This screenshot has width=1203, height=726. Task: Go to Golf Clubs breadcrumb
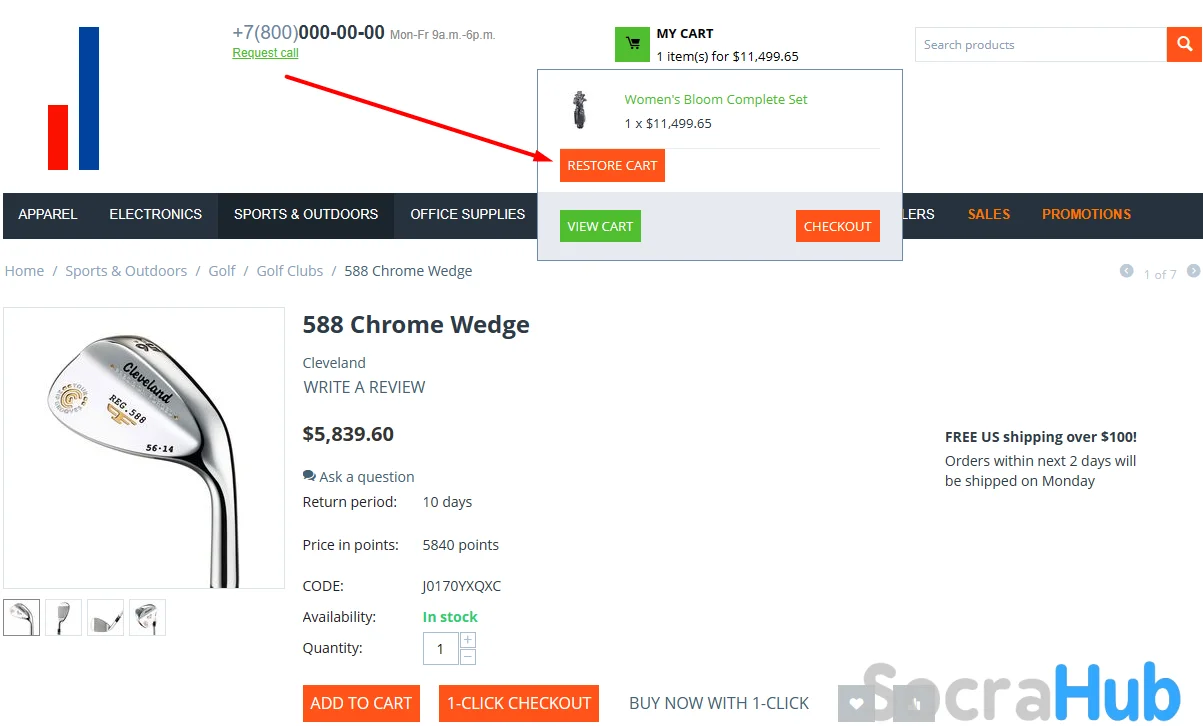point(290,271)
